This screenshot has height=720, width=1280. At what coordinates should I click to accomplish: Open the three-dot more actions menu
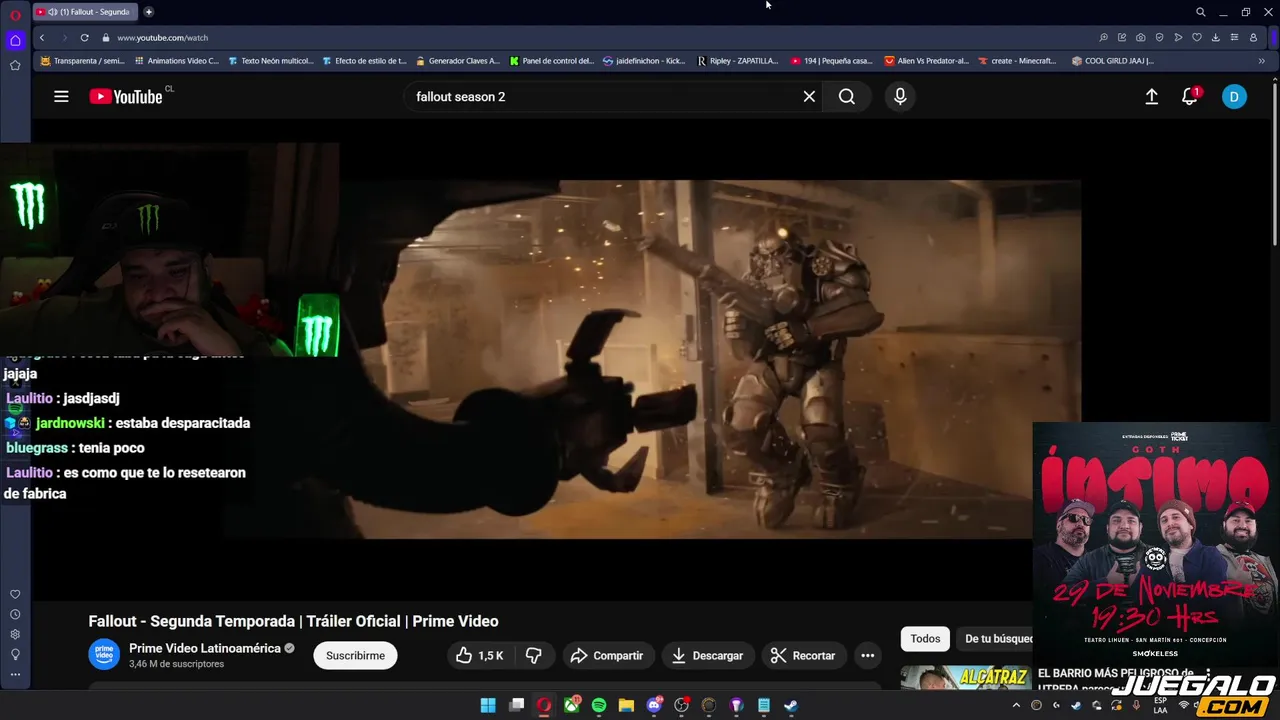coord(868,656)
